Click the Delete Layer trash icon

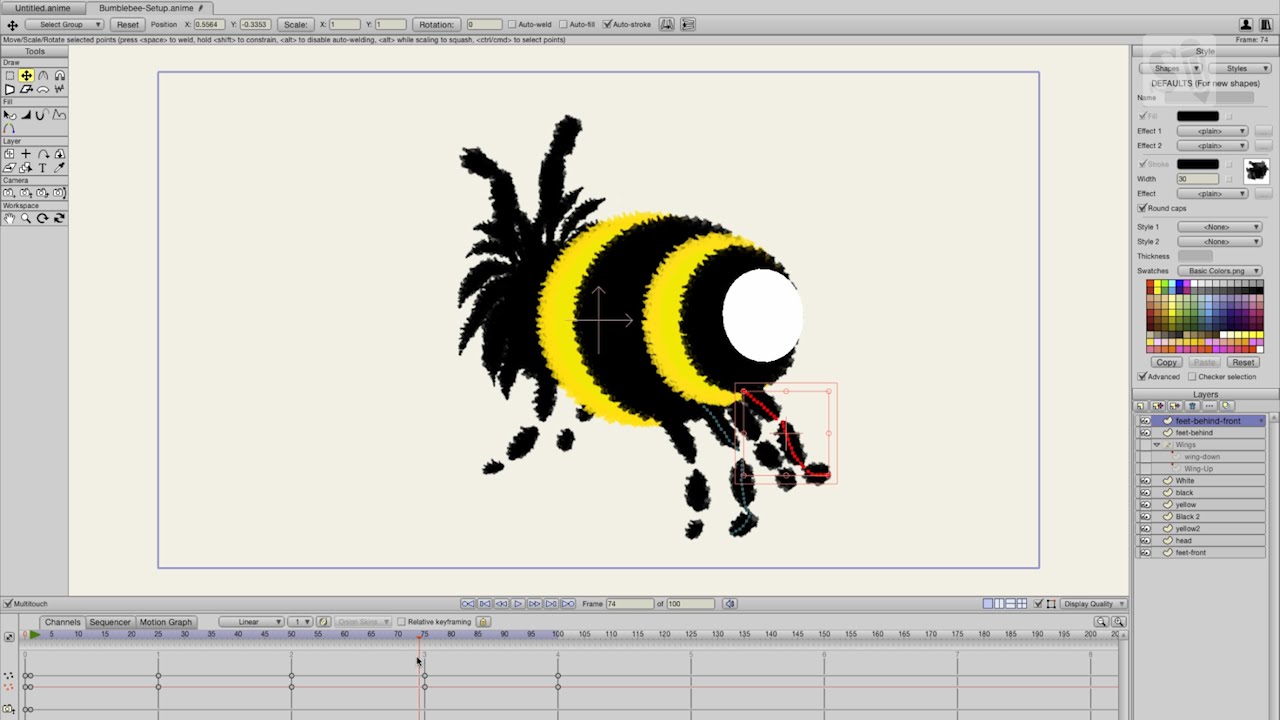[x=1192, y=406]
